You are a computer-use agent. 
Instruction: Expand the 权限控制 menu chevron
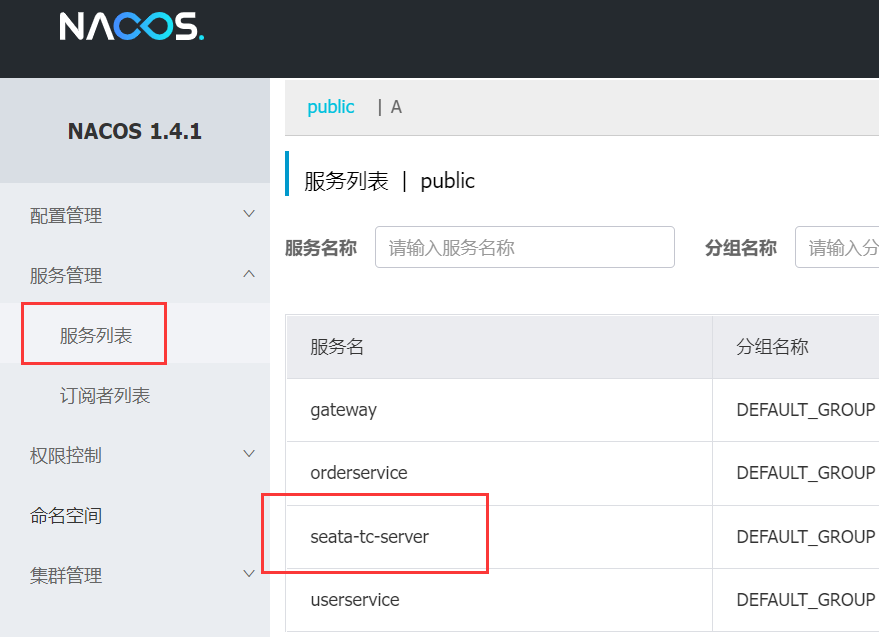click(249, 454)
